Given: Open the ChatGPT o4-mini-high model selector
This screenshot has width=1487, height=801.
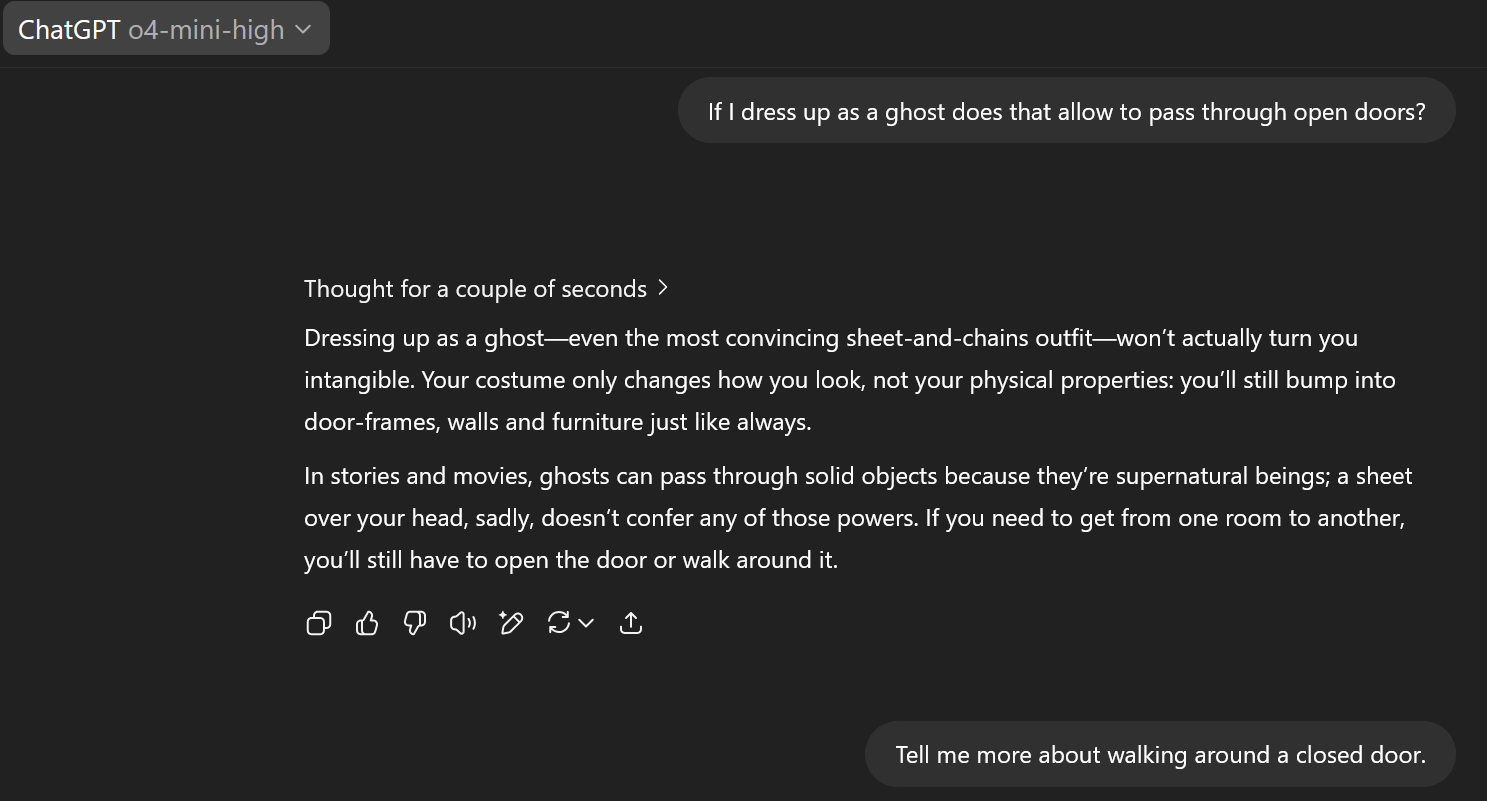Looking at the screenshot, I should pos(166,30).
